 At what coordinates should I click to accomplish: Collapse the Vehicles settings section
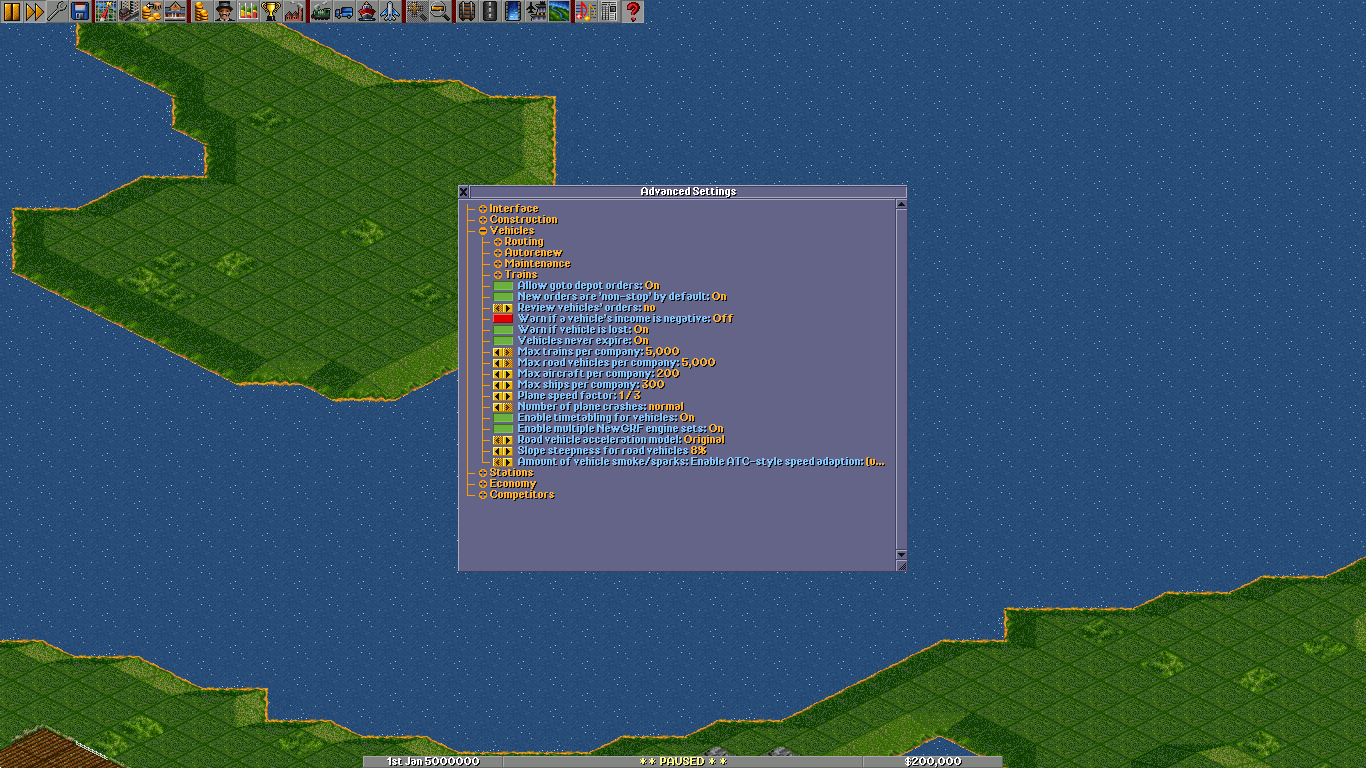483,231
